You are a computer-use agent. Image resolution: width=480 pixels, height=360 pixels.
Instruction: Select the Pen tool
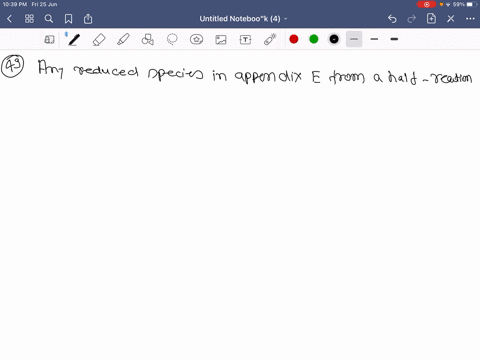click(x=74, y=40)
